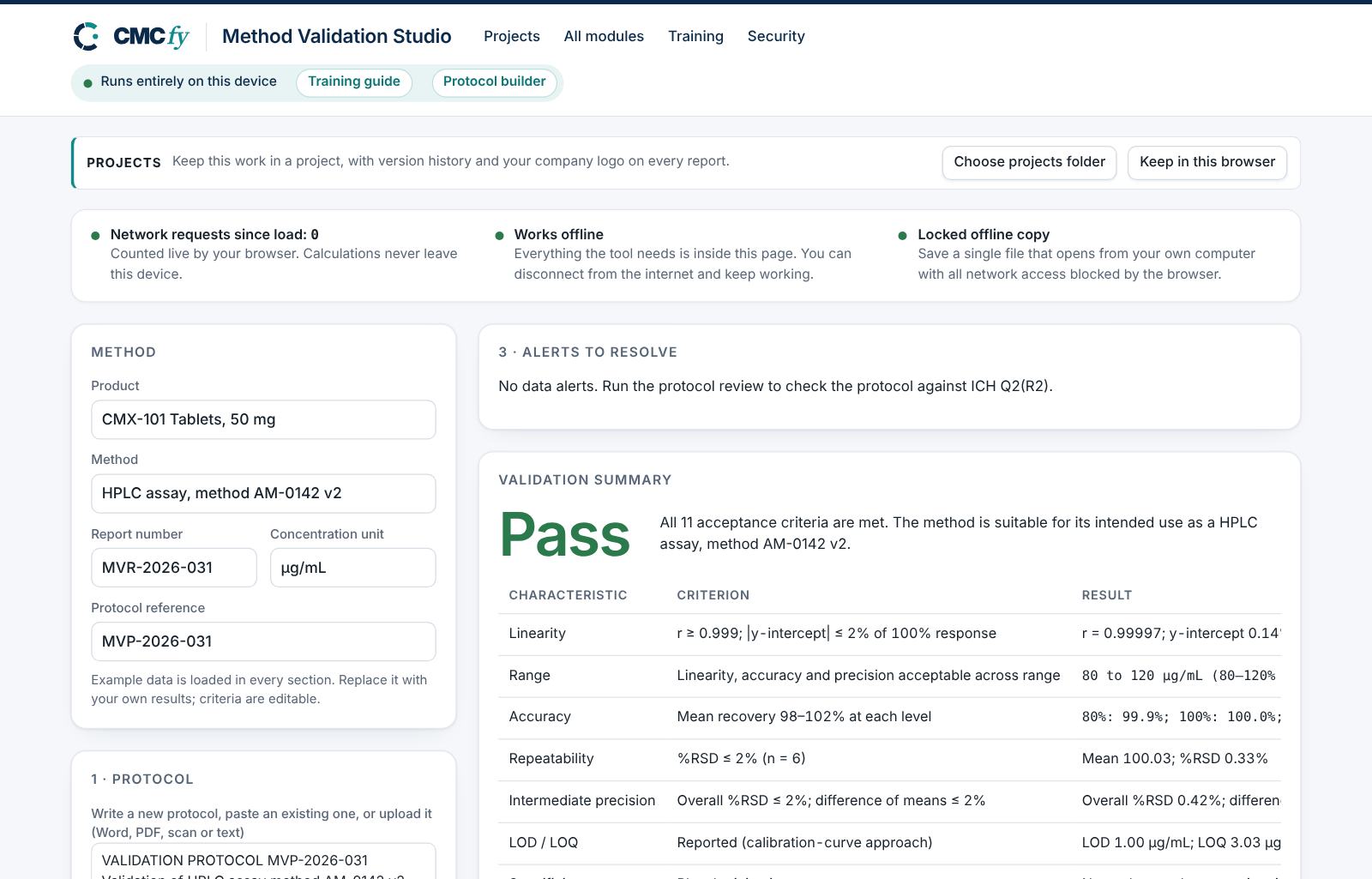Click '%RSD ≤ 2% (n = 6)' criterion
Viewport: 1372px width, 879px height.
pyautogui.click(x=741, y=759)
